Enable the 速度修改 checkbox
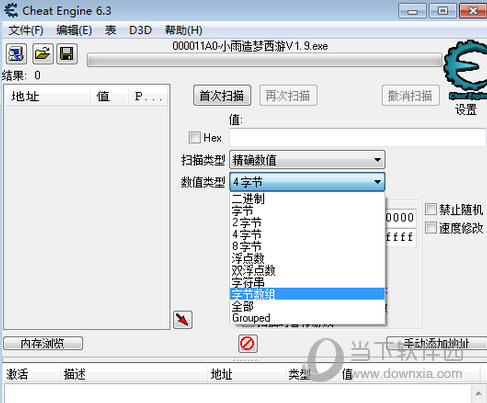This screenshot has height=403, width=487. coord(431,228)
